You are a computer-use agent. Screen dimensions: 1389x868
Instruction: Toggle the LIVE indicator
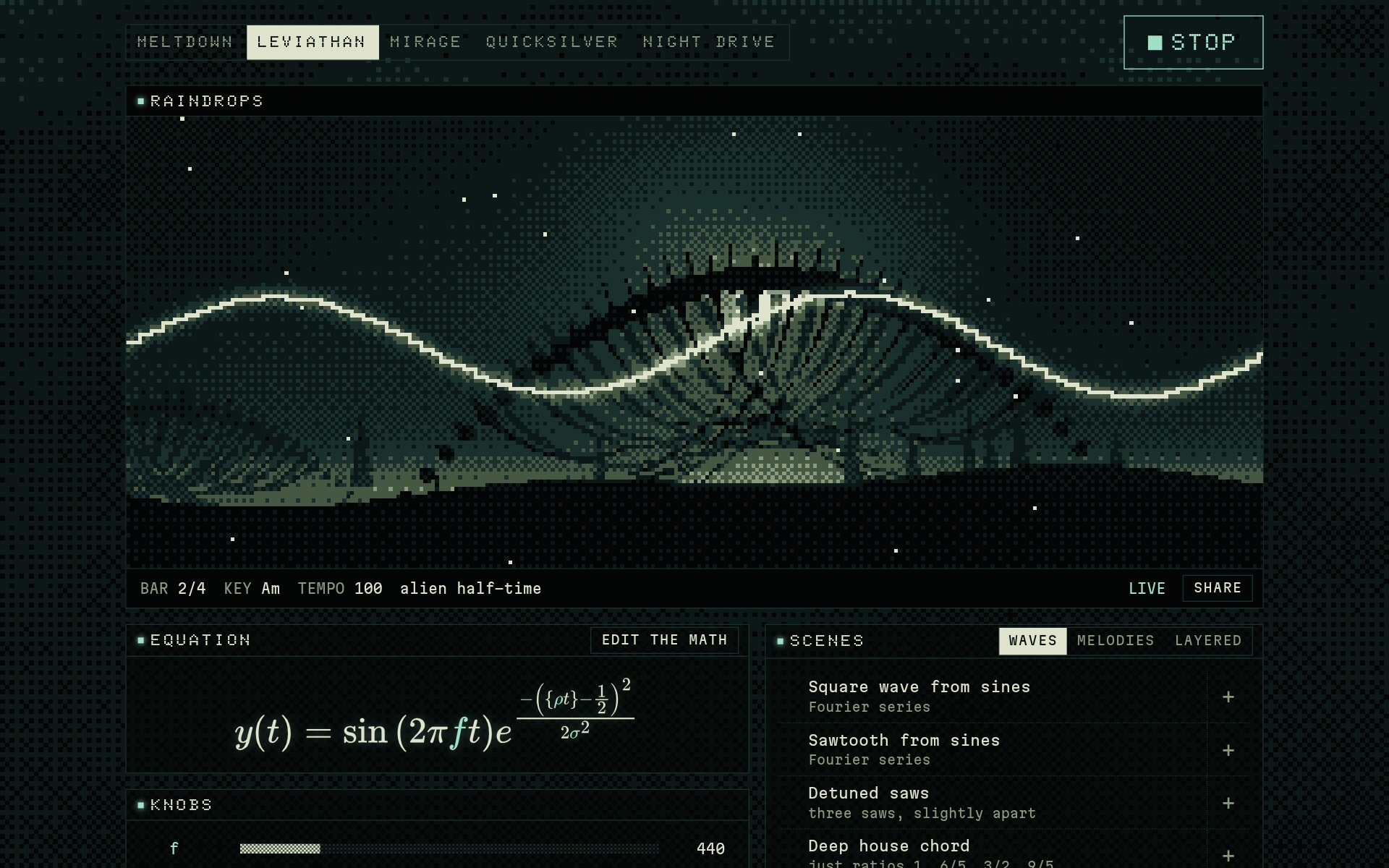(1147, 589)
